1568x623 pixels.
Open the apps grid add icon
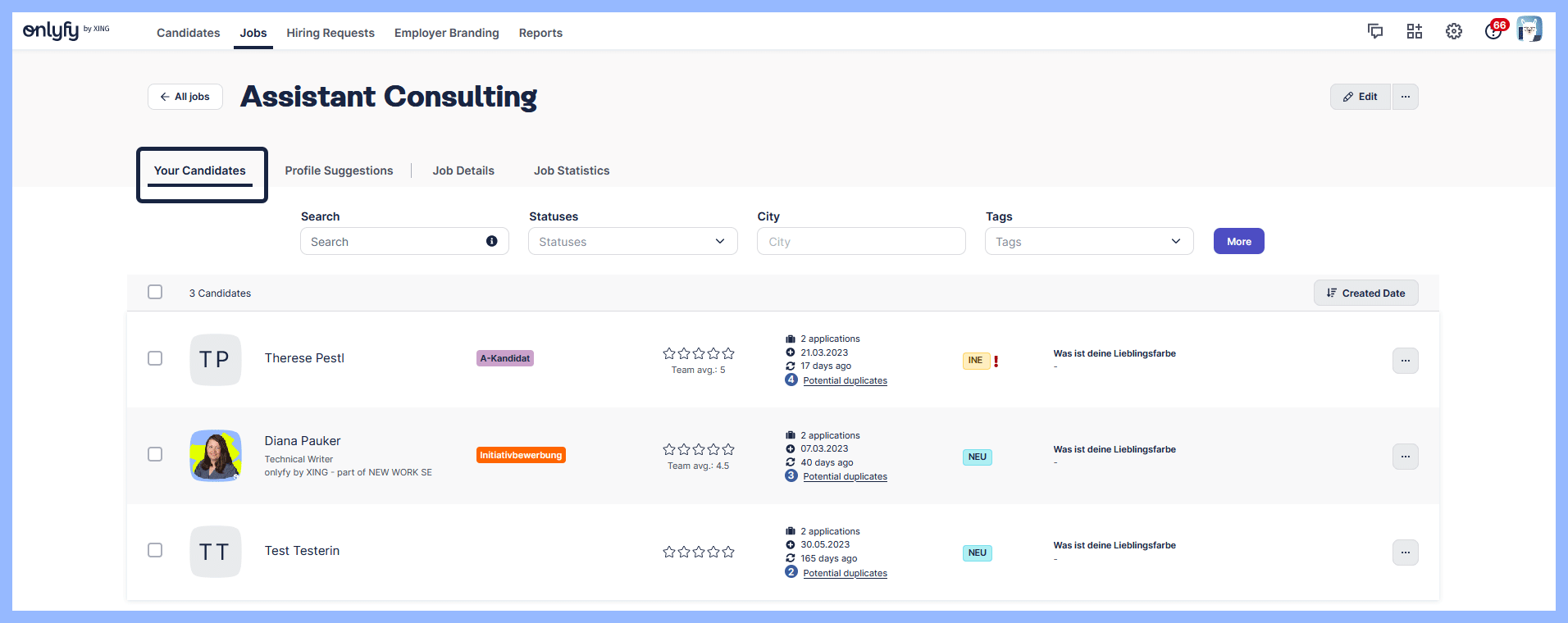pos(1415,31)
